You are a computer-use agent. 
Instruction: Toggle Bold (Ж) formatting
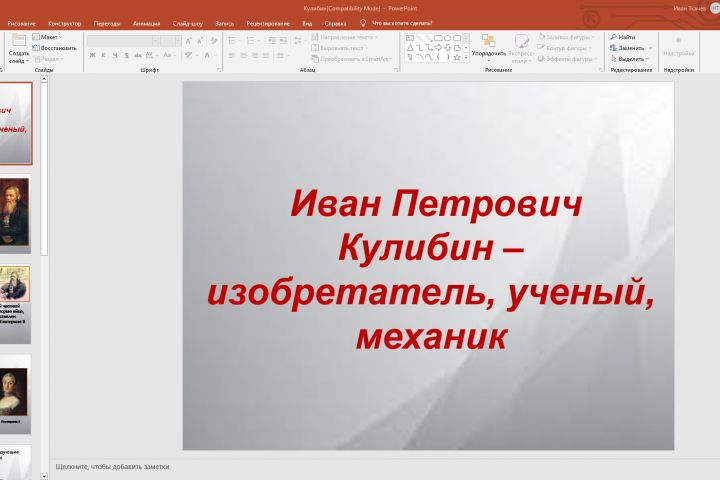(92, 55)
